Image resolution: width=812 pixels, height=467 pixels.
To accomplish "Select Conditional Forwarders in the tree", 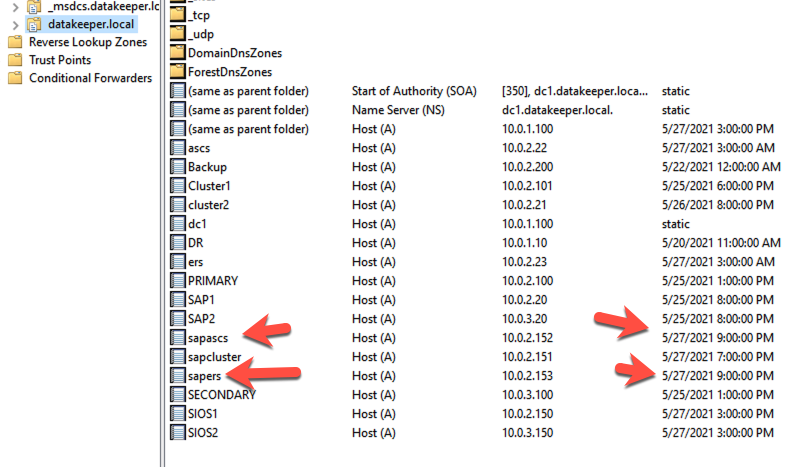I will tap(90, 78).
